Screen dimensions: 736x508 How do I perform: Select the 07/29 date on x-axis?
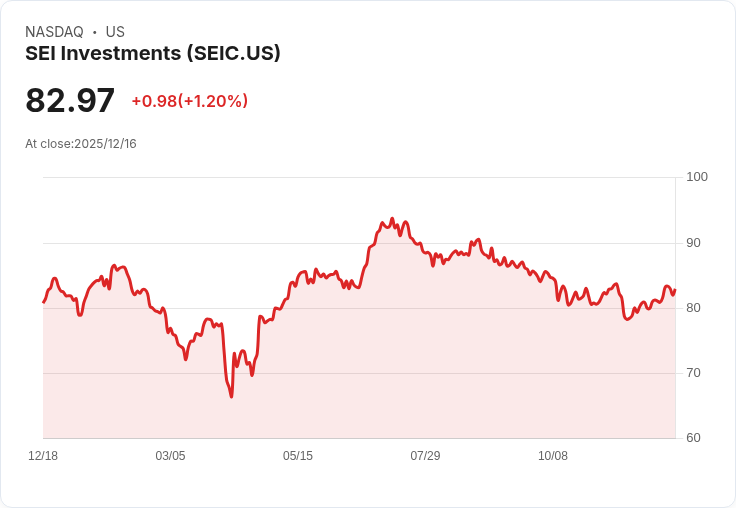[x=425, y=456]
